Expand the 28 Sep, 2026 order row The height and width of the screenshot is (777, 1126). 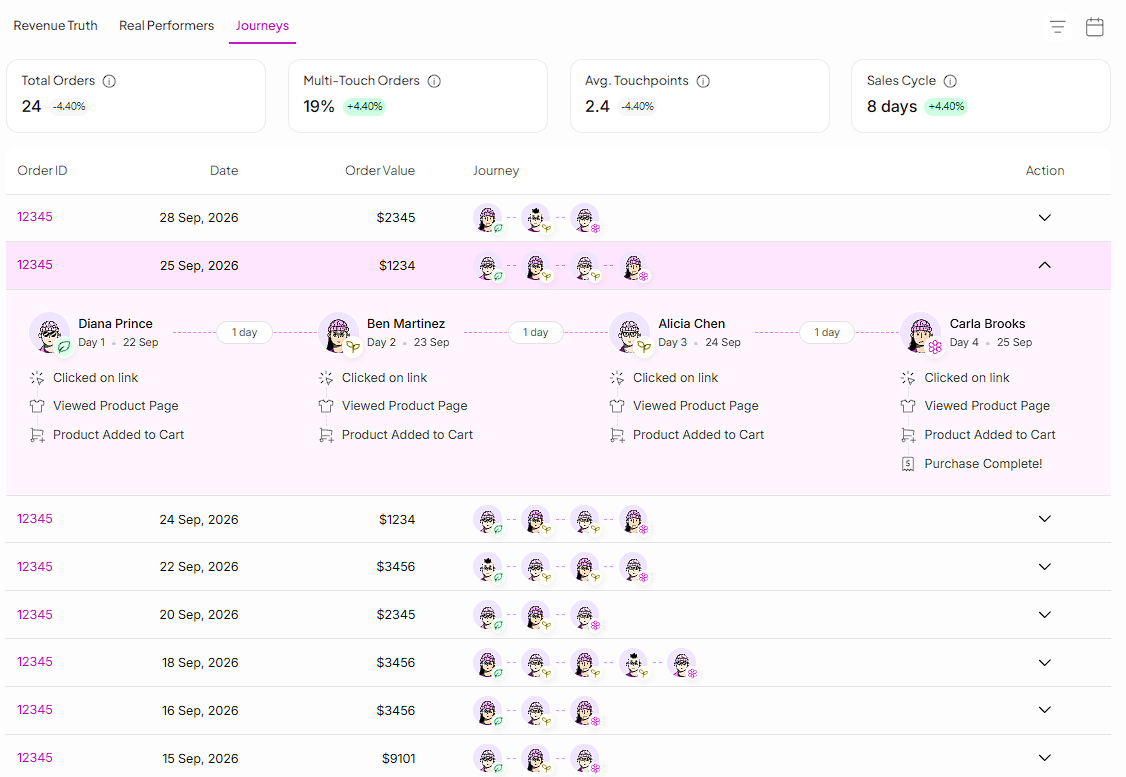(x=1045, y=218)
